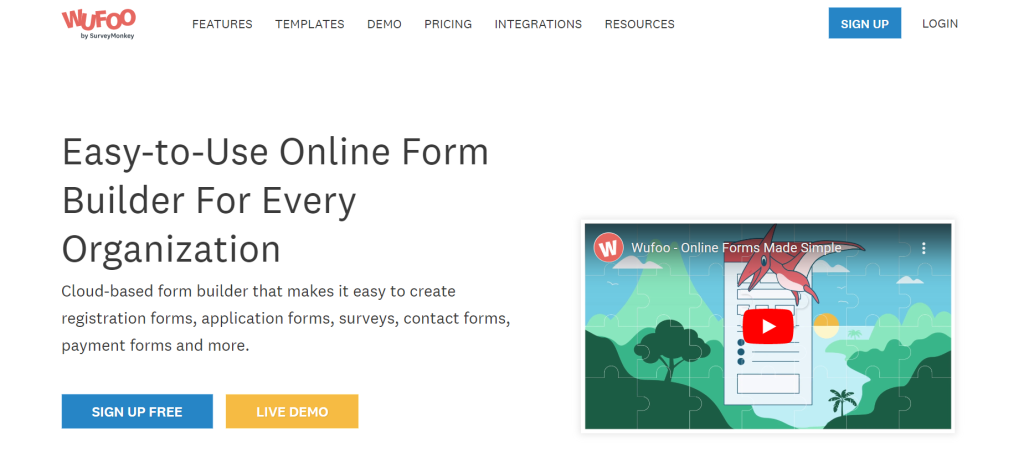Open video title 'Wufoo - Online Forms Made Simple'
Screen dimensions: 1024x457
click(736, 248)
